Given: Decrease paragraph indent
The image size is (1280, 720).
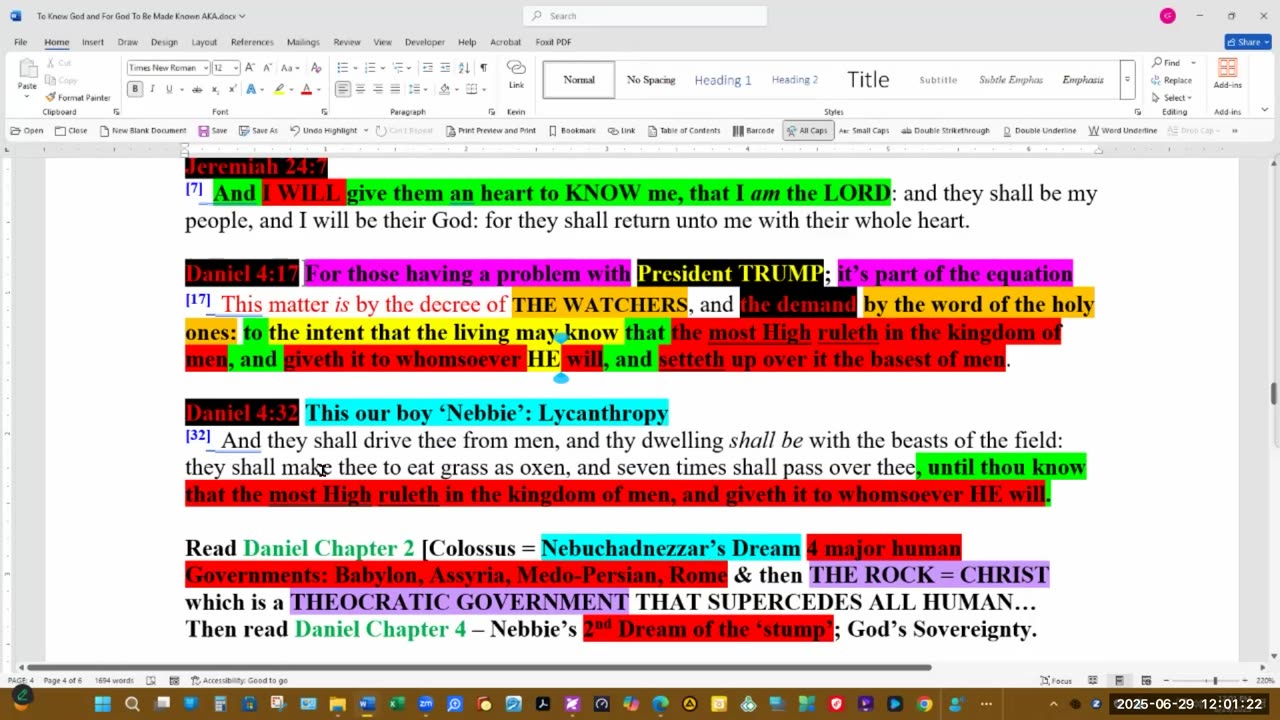Looking at the screenshot, I should pos(428,67).
